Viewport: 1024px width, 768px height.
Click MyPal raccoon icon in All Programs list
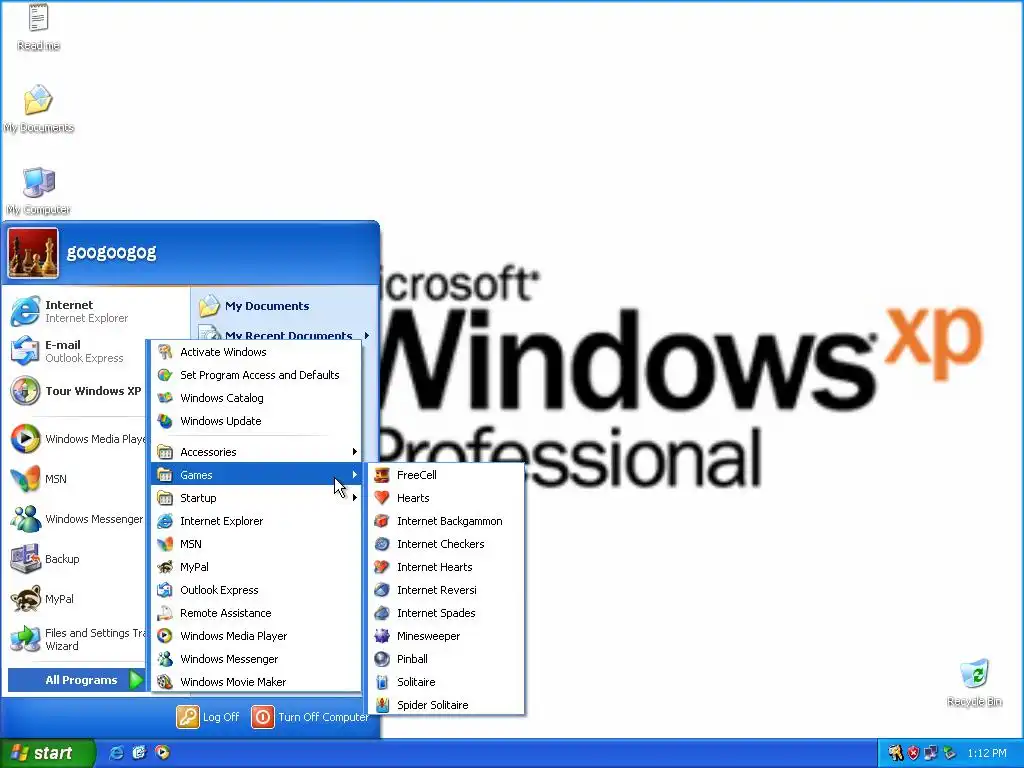pos(165,567)
